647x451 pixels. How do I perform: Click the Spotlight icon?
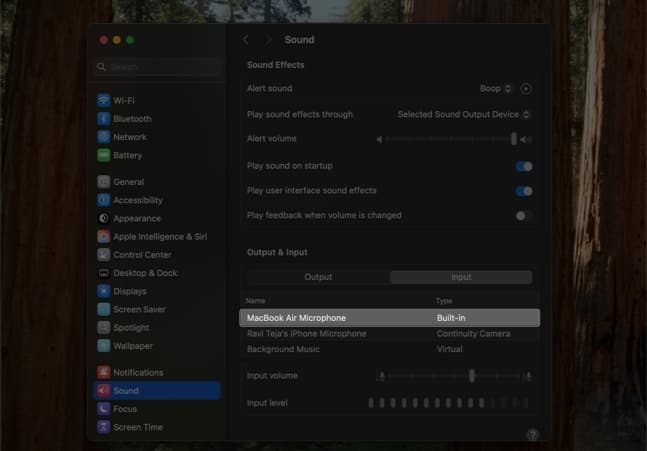(104, 328)
